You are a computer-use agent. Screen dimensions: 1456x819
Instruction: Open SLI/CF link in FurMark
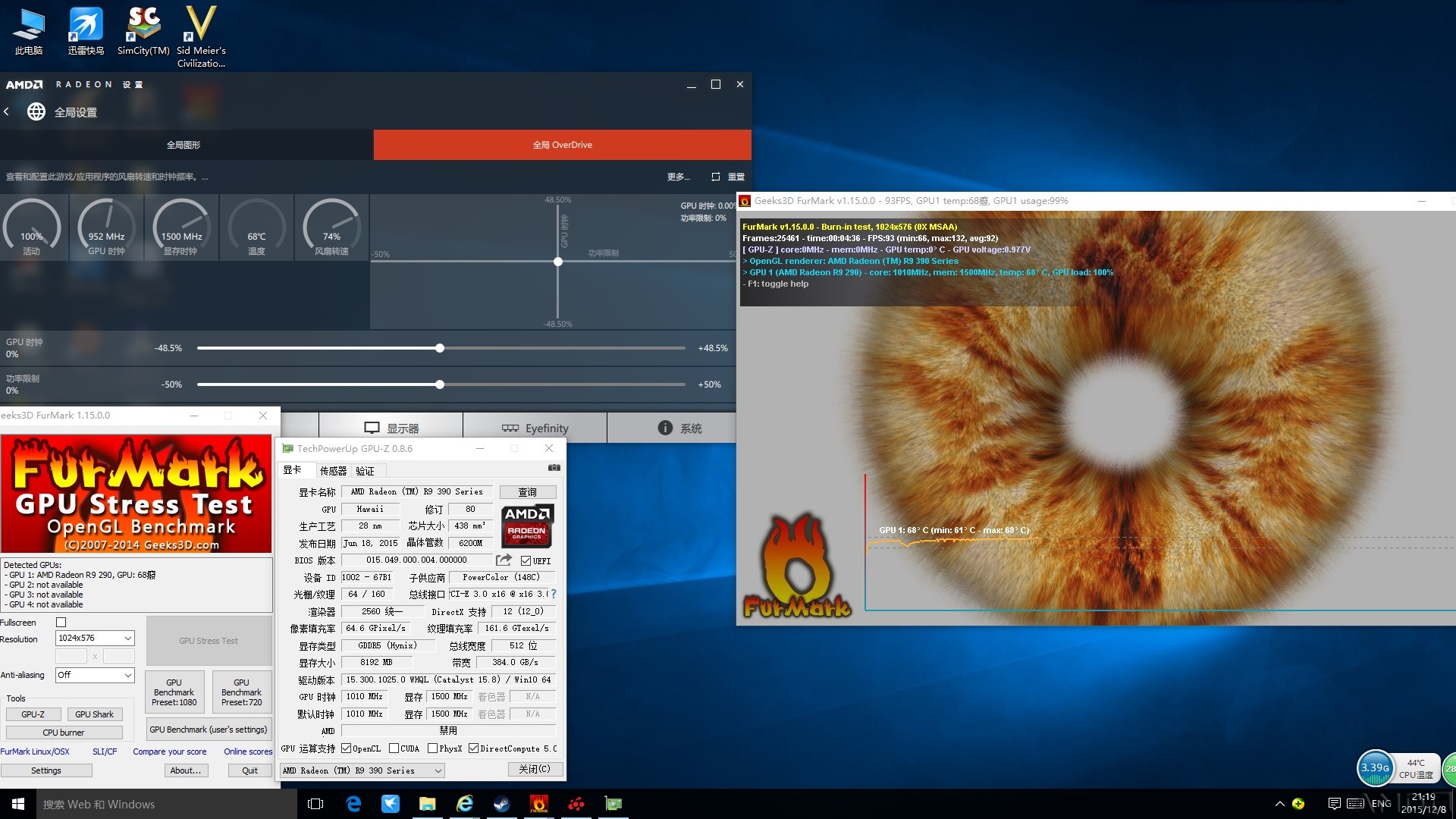[x=105, y=752]
